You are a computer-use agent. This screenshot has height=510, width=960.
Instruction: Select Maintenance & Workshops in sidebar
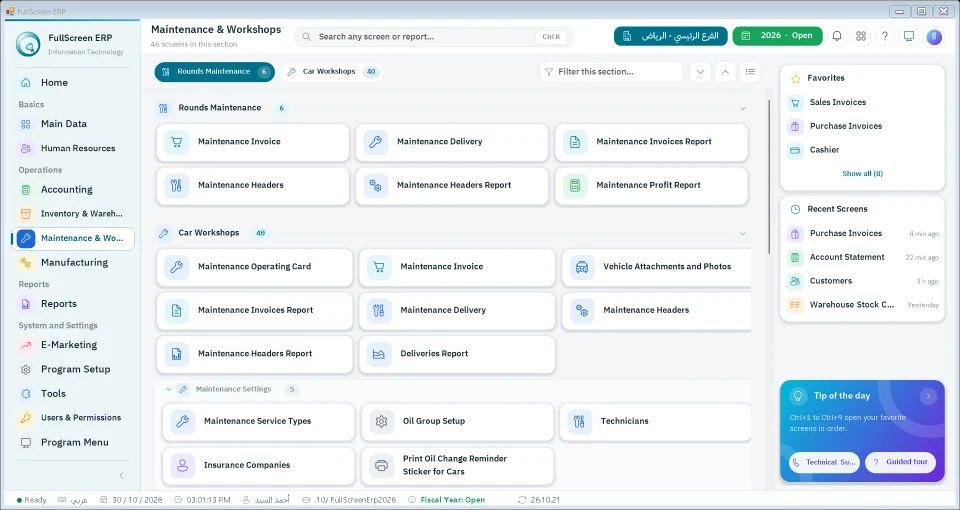click(x=72, y=238)
